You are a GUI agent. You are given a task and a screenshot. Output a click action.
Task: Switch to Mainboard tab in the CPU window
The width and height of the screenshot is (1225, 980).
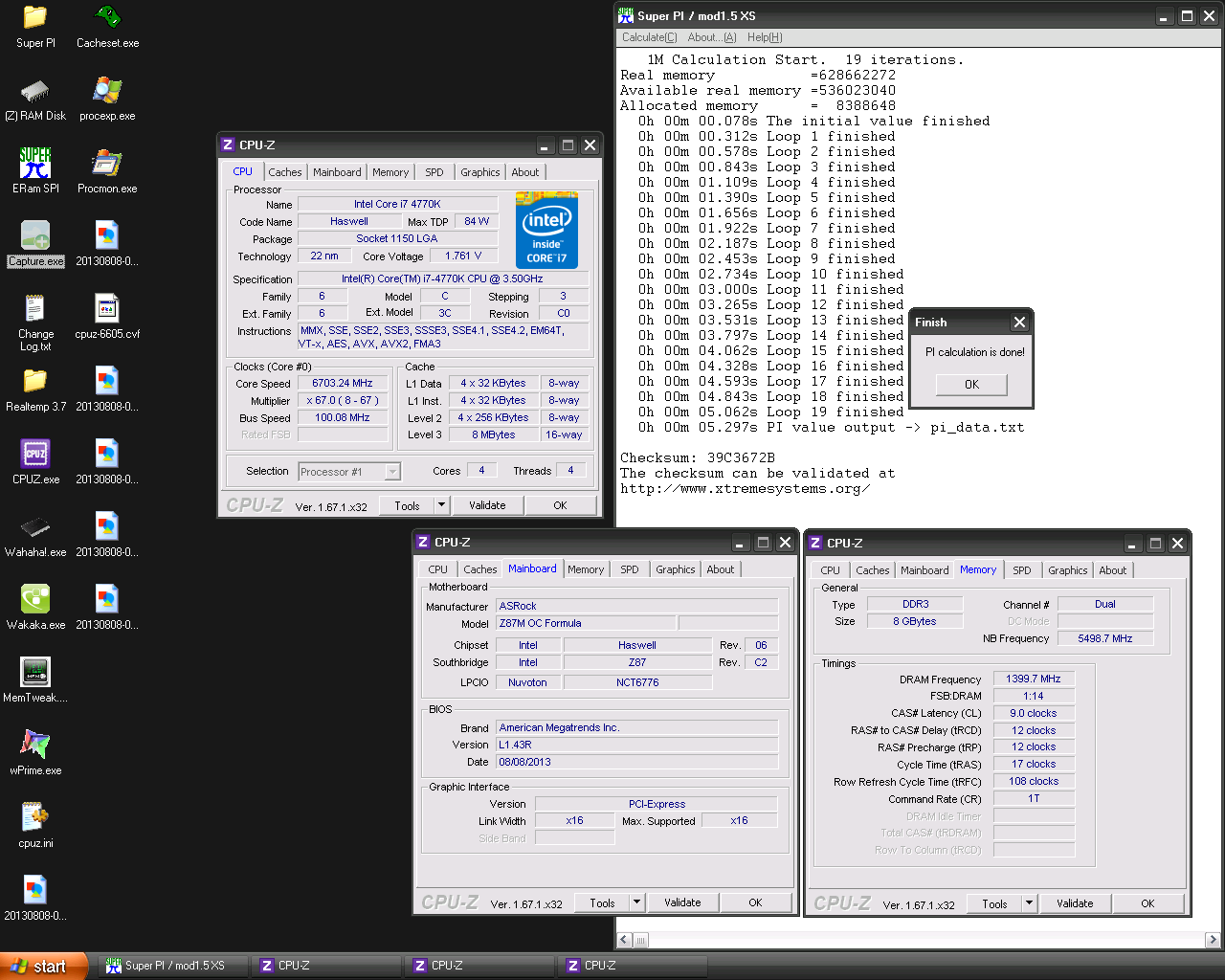pos(337,172)
